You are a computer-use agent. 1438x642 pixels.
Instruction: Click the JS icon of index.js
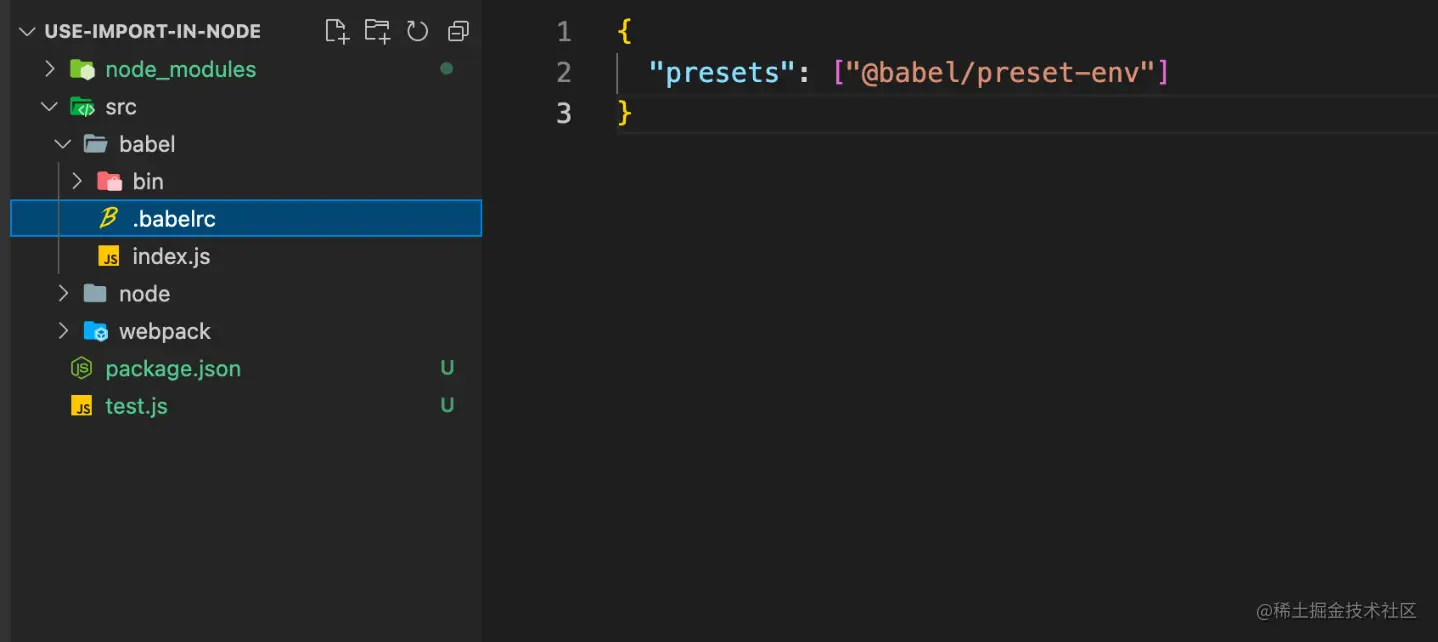(x=109, y=256)
